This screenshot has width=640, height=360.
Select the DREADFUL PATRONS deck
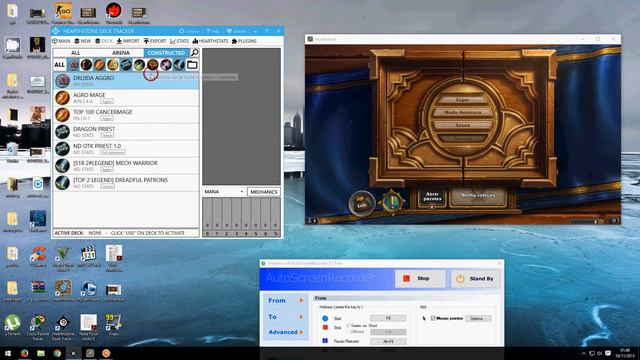click(x=126, y=183)
